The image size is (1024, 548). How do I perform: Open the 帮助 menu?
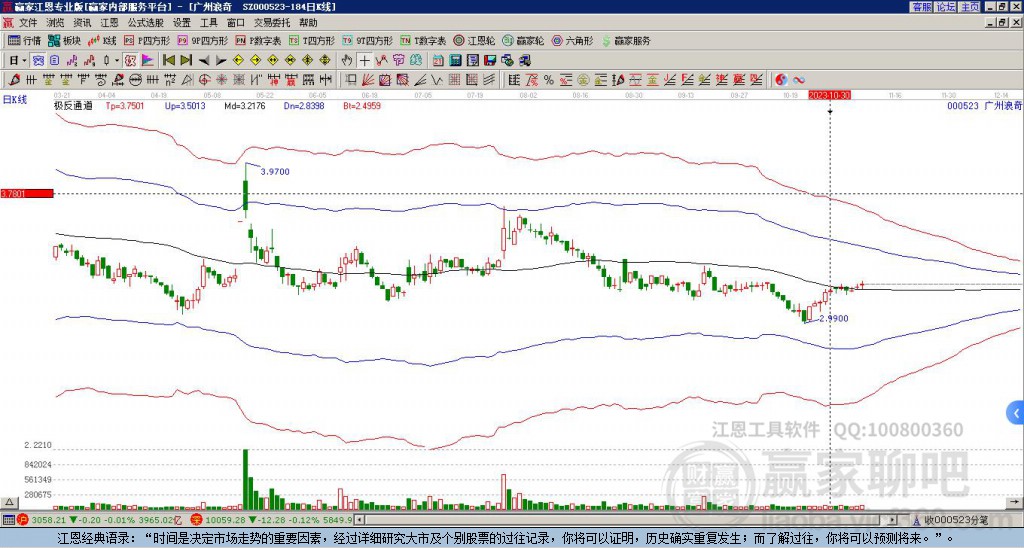[308, 23]
